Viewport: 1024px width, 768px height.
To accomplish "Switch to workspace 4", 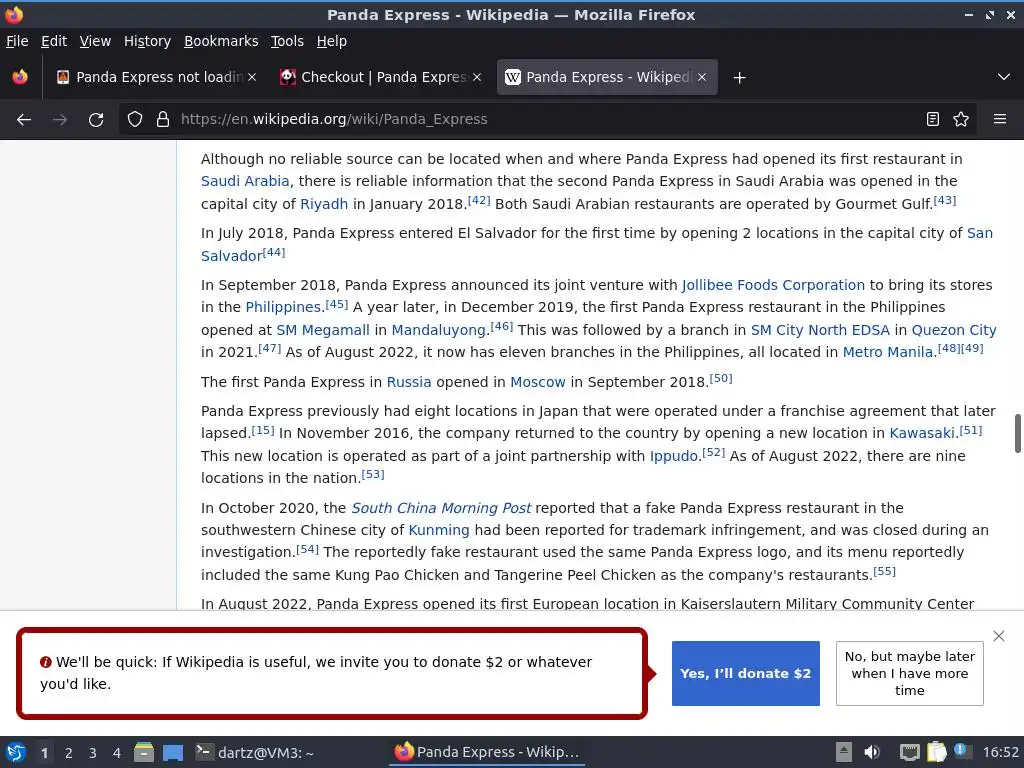I will [x=117, y=753].
